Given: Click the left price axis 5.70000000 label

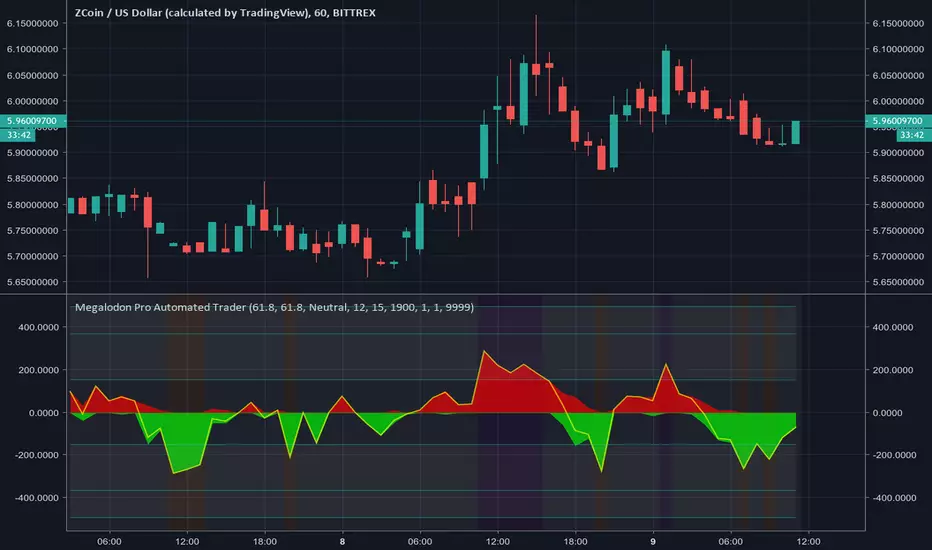Looking at the screenshot, I should pos(33,256).
